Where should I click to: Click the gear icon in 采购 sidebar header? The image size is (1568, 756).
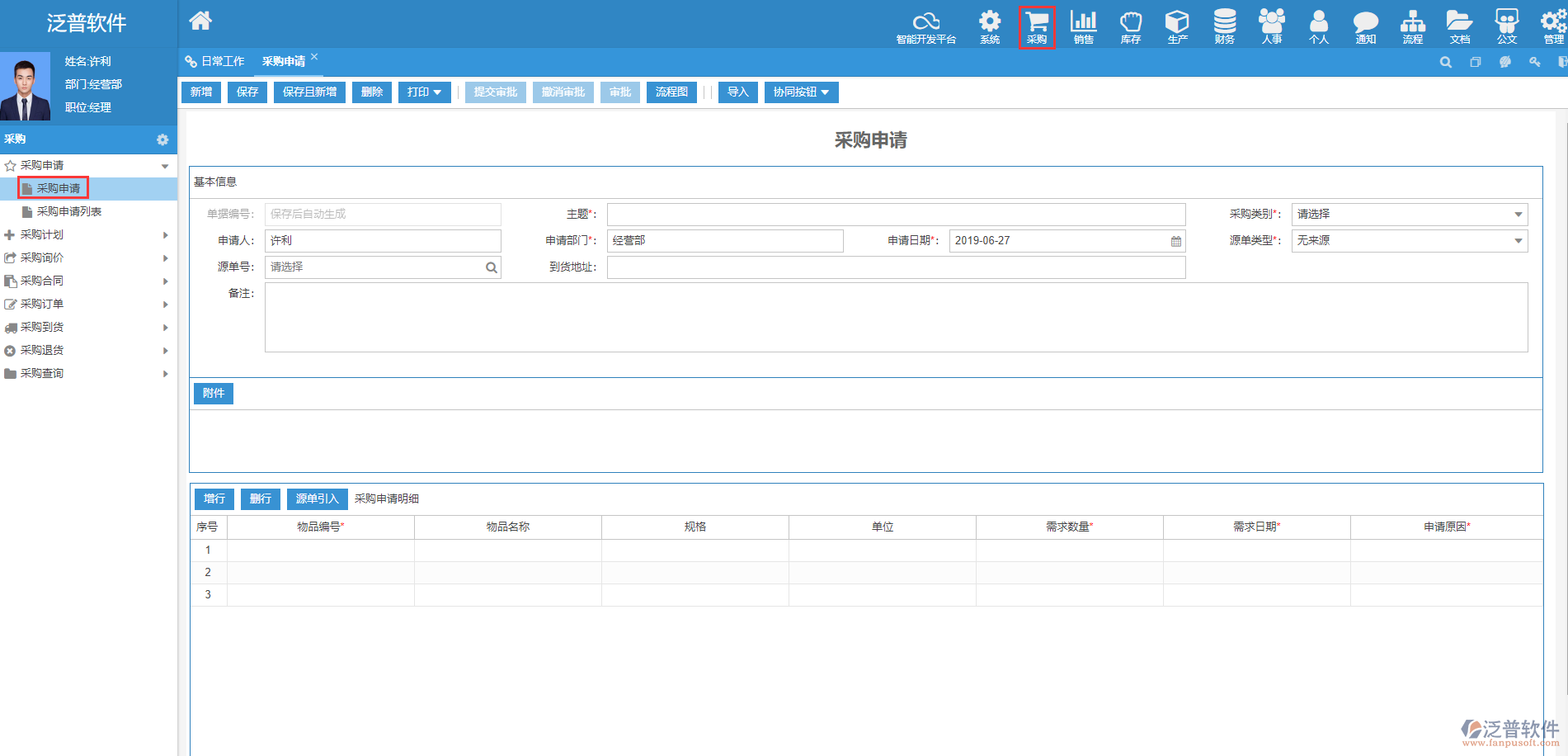(x=162, y=139)
